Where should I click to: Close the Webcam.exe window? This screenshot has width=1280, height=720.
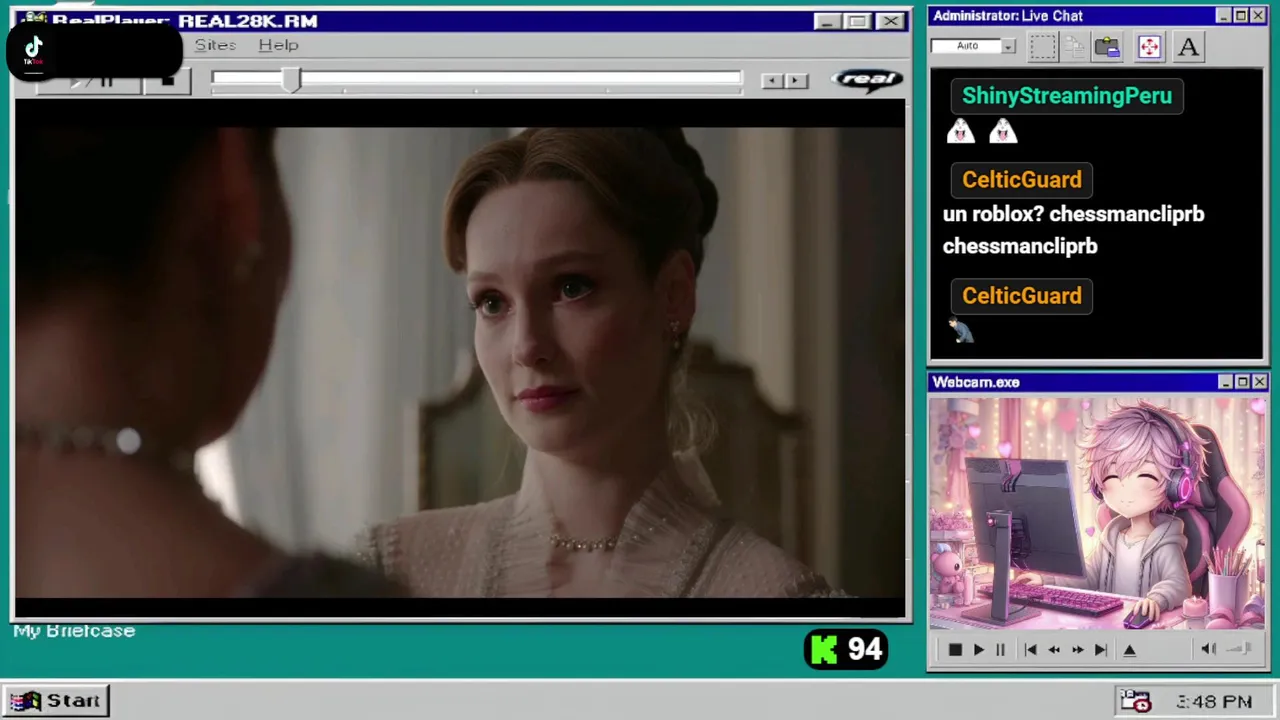(x=1260, y=382)
